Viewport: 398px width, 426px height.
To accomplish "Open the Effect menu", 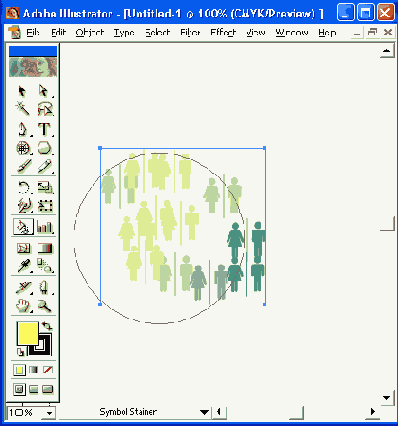I will [x=223, y=33].
